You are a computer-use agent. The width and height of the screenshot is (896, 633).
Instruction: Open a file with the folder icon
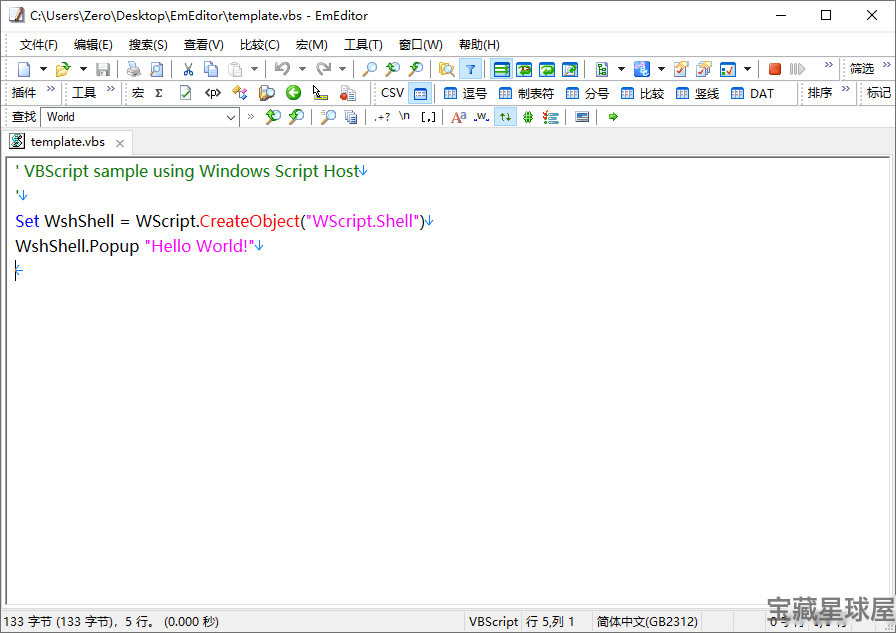pyautogui.click(x=62, y=69)
